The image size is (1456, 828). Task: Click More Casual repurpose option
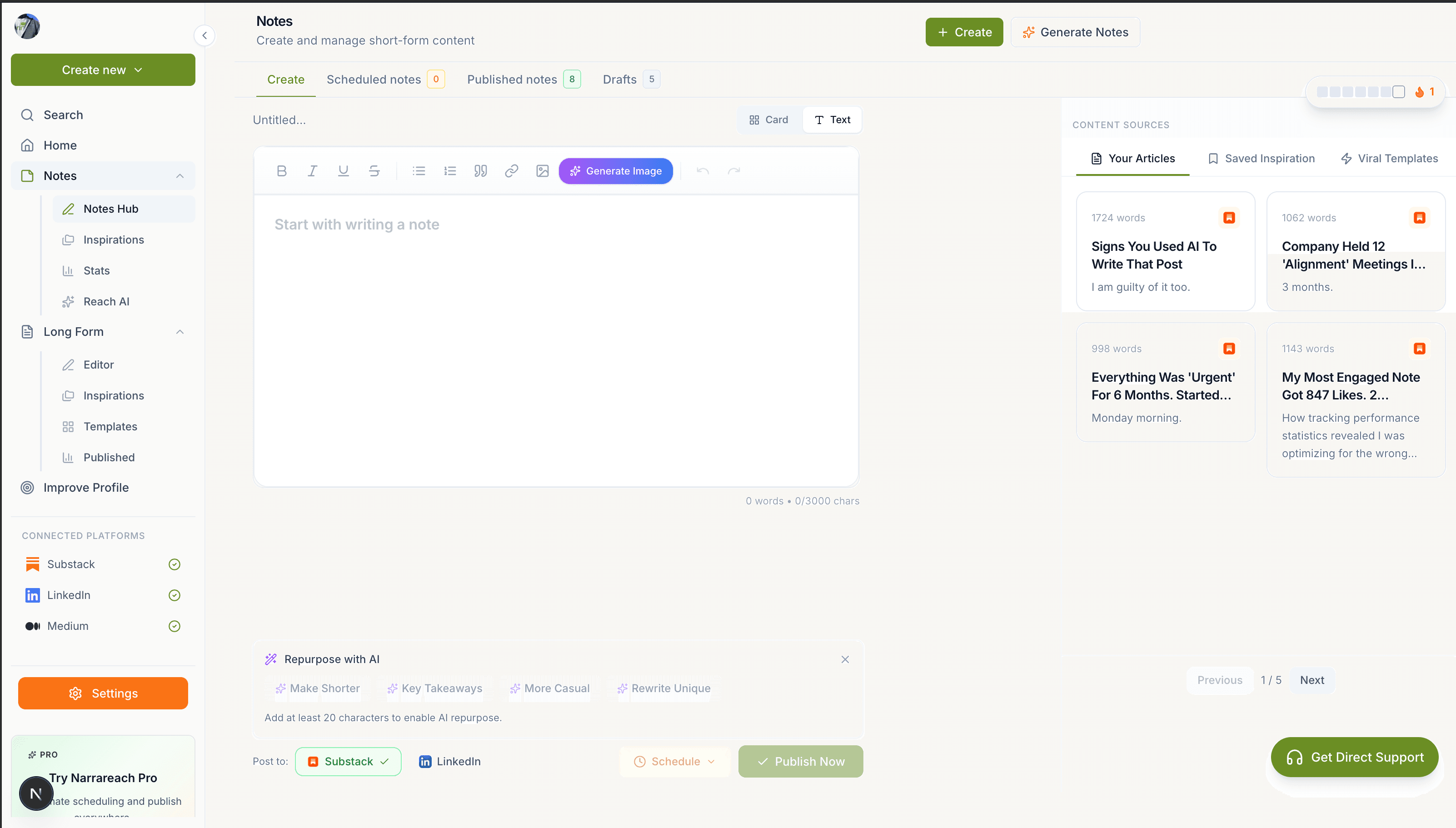pos(550,688)
